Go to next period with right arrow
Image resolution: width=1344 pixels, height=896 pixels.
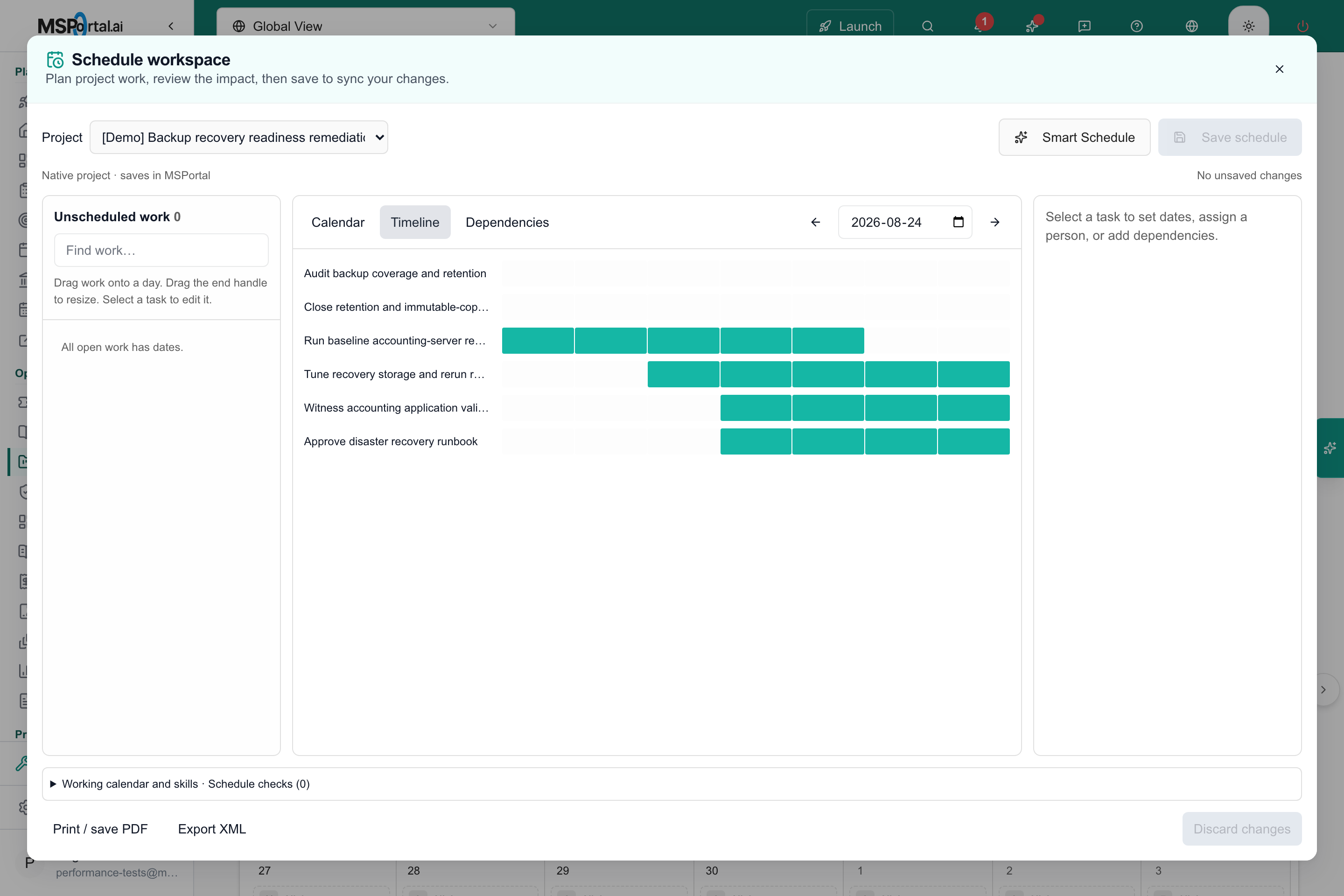click(x=995, y=222)
